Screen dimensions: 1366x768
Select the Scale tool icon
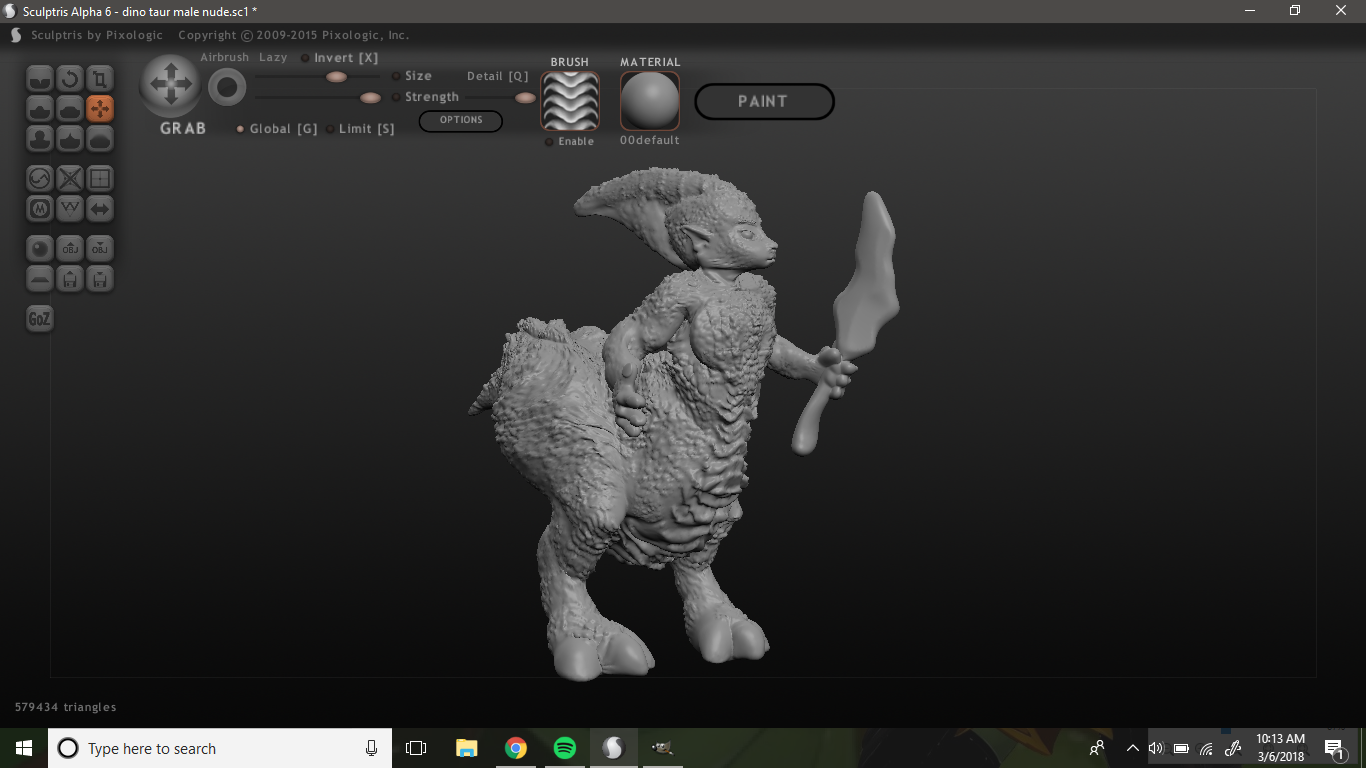(100, 79)
